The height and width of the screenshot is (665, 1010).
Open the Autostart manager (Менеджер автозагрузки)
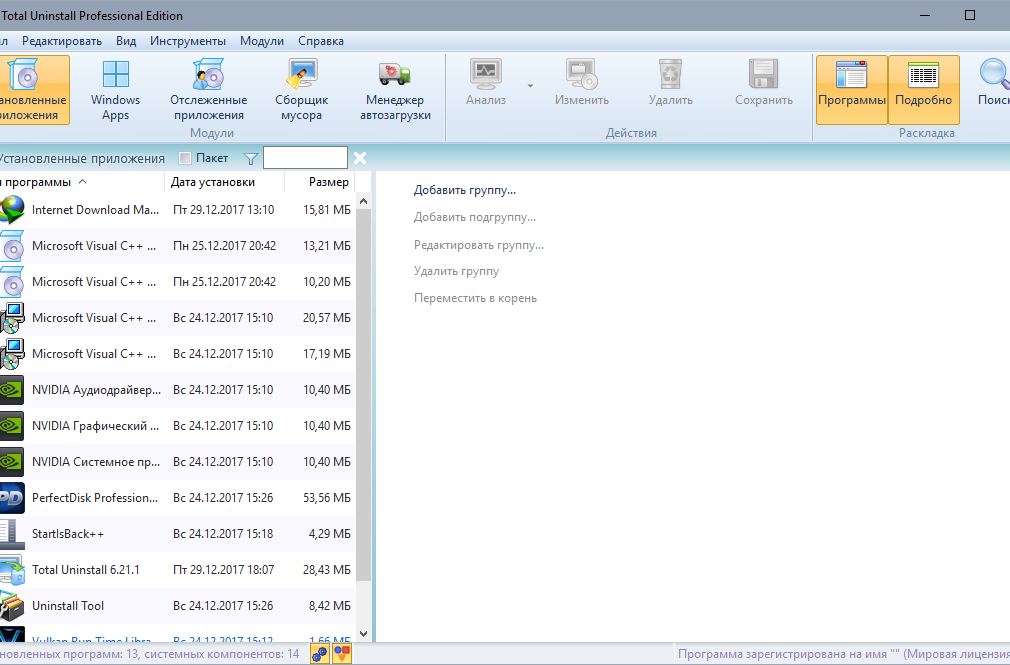tap(395, 90)
